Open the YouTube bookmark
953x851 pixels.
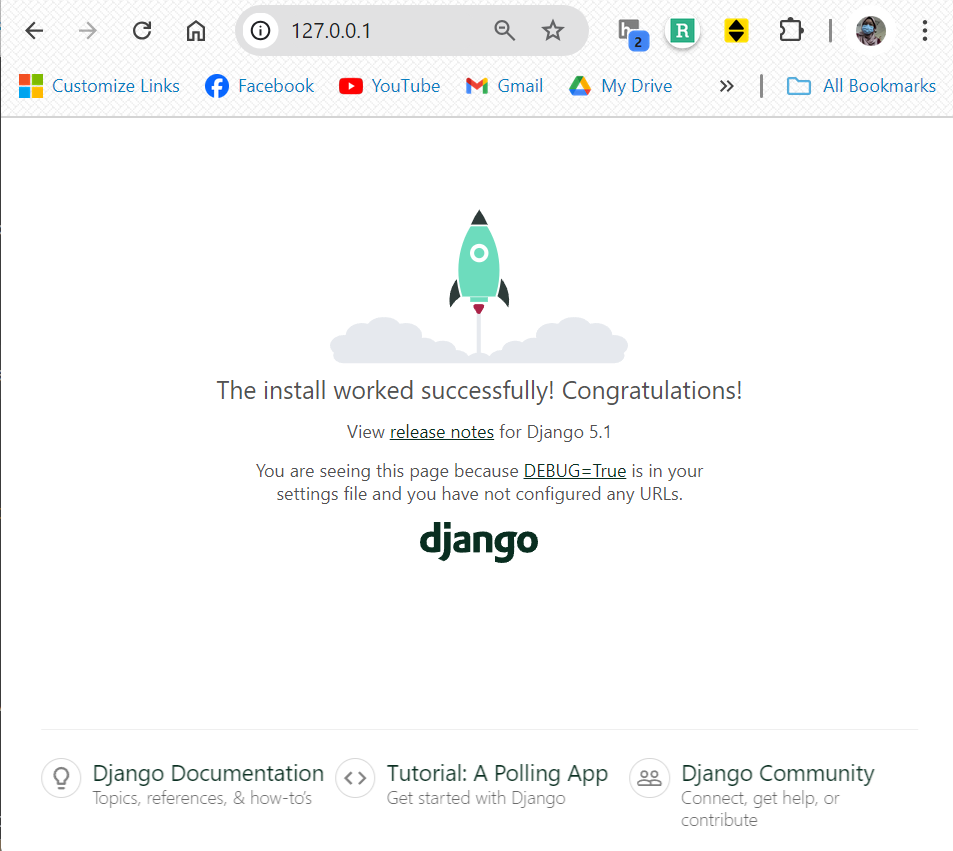[389, 86]
